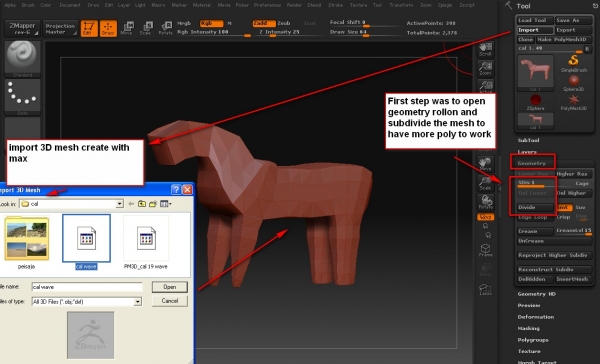Create new folder in Import dialog

pos(153,204)
